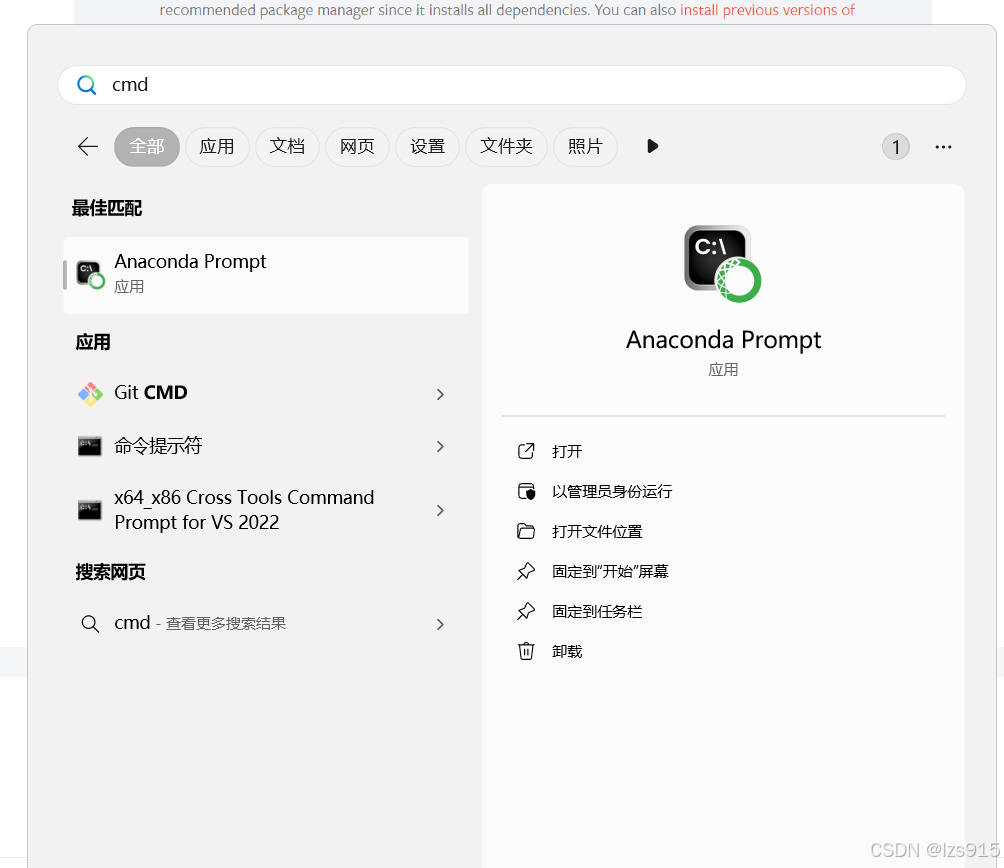Viewport: 1004px width, 868px height.
Task: Click the round badge showing 1
Action: pyautogui.click(x=896, y=147)
